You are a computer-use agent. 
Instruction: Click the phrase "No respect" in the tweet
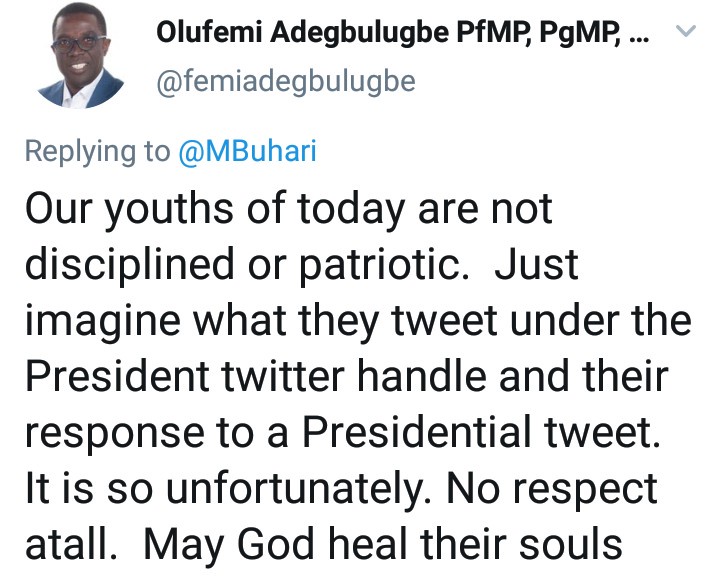click(x=550, y=490)
